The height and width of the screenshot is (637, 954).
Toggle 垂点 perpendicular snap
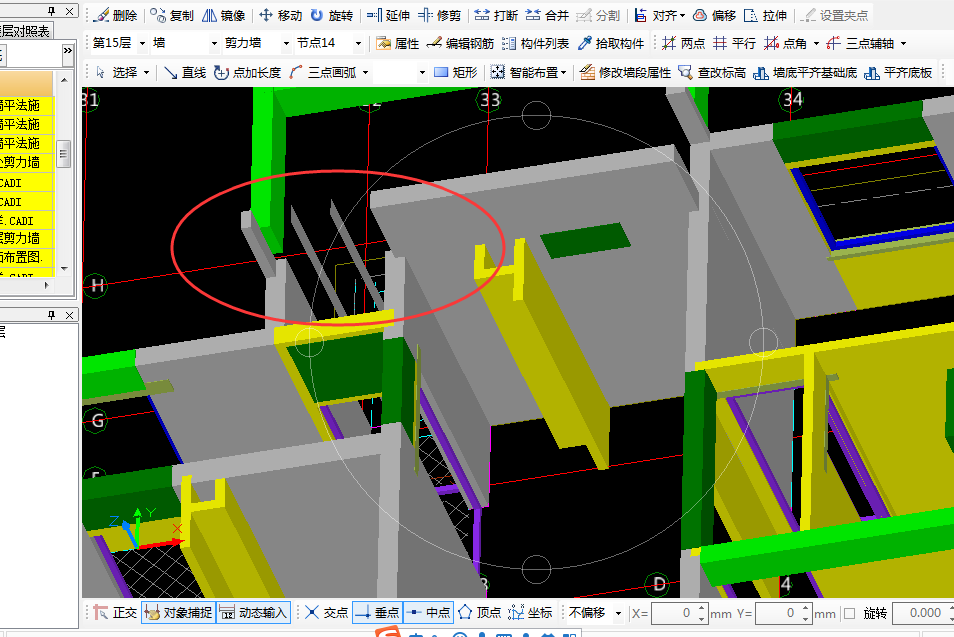click(377, 613)
